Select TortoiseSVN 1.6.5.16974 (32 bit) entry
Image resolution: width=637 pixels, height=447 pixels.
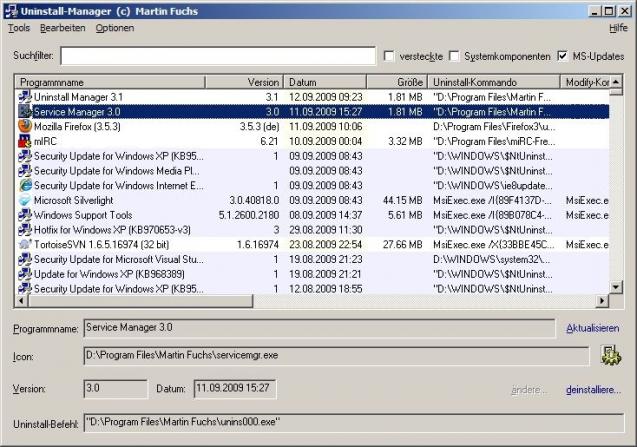coord(312,244)
